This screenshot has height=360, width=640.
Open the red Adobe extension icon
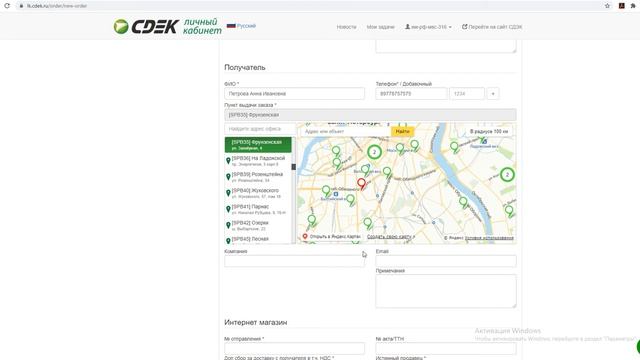(622, 6)
